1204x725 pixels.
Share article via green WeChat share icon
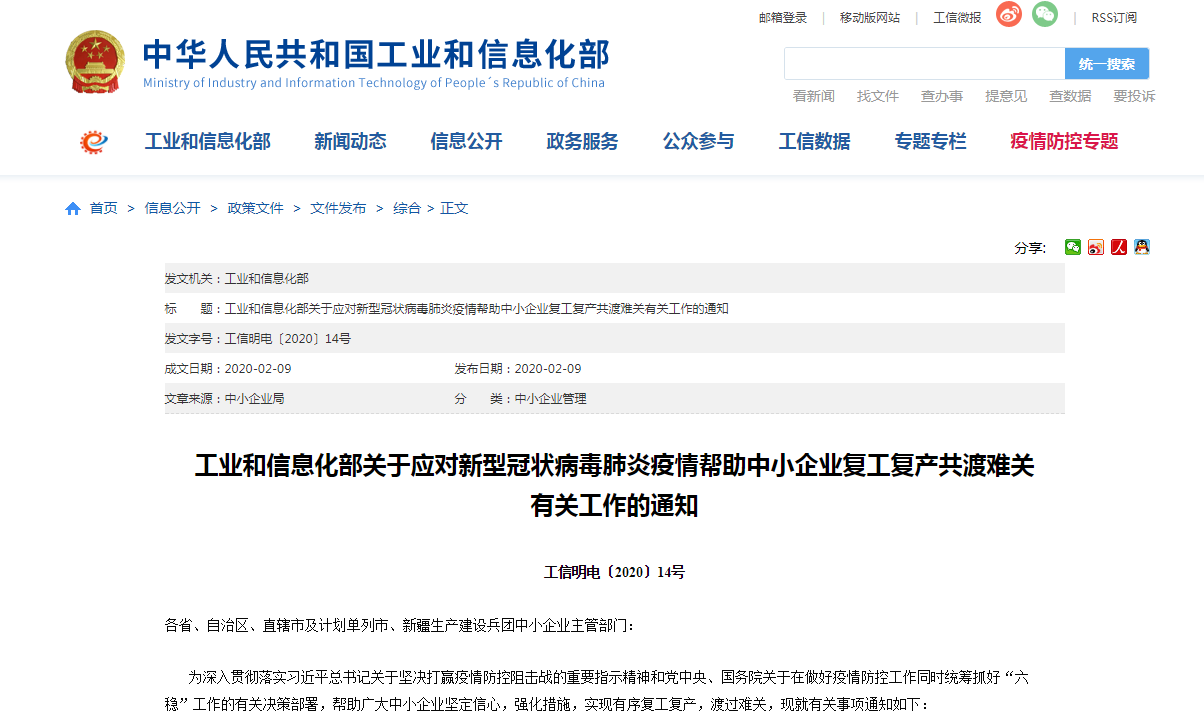[1073, 247]
